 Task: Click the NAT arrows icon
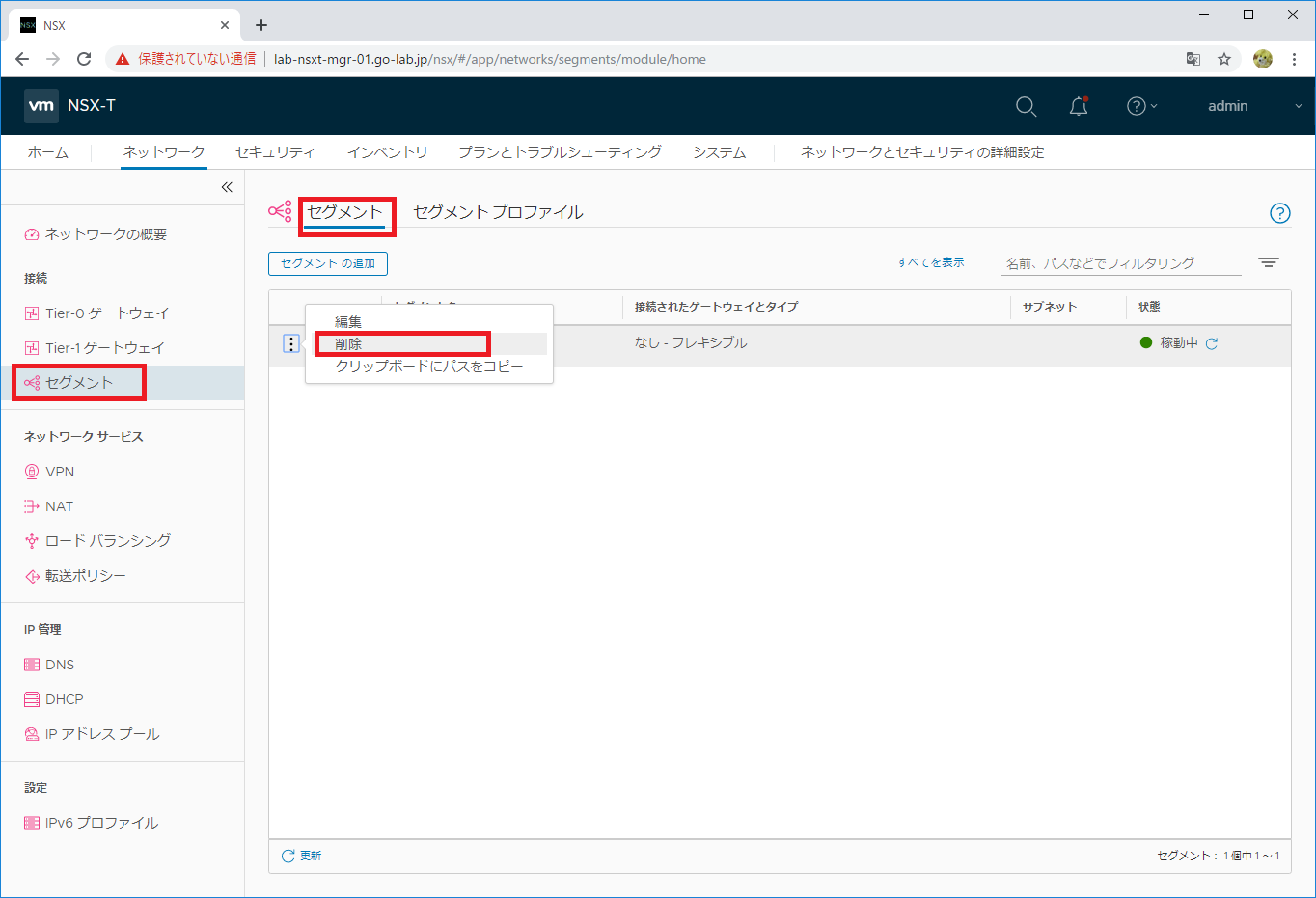pyautogui.click(x=32, y=506)
